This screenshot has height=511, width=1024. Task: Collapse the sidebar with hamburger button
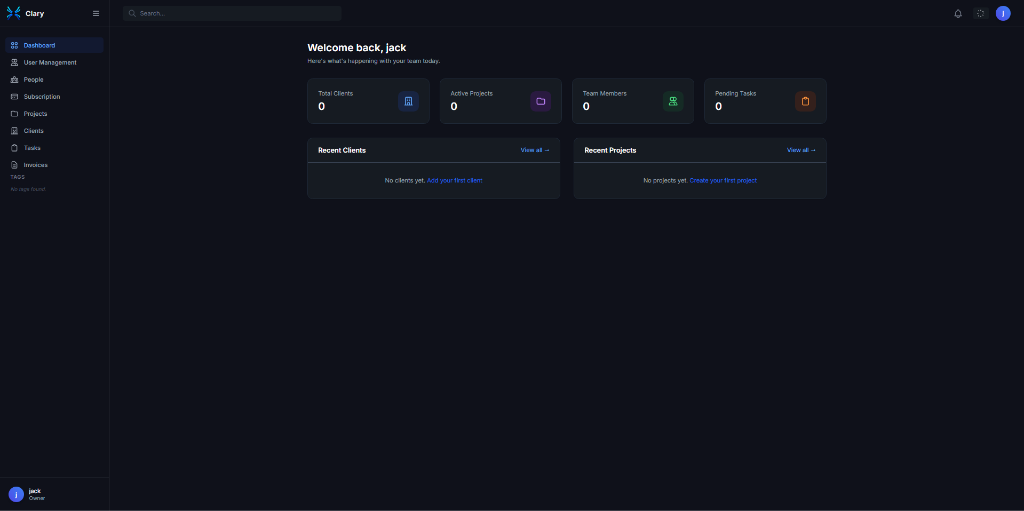[x=96, y=13]
